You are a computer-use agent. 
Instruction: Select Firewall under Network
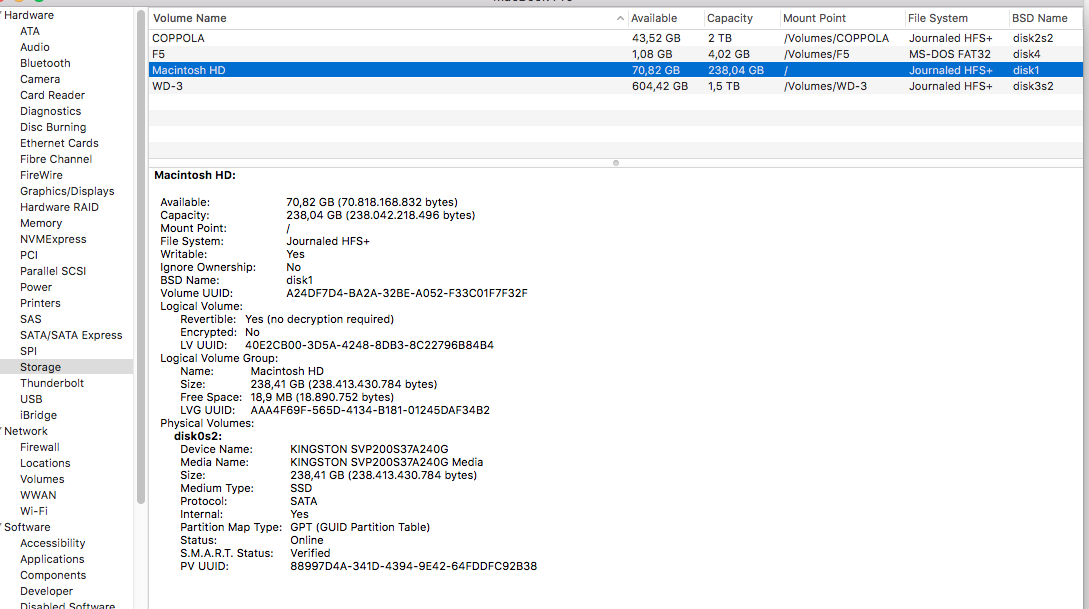point(40,447)
